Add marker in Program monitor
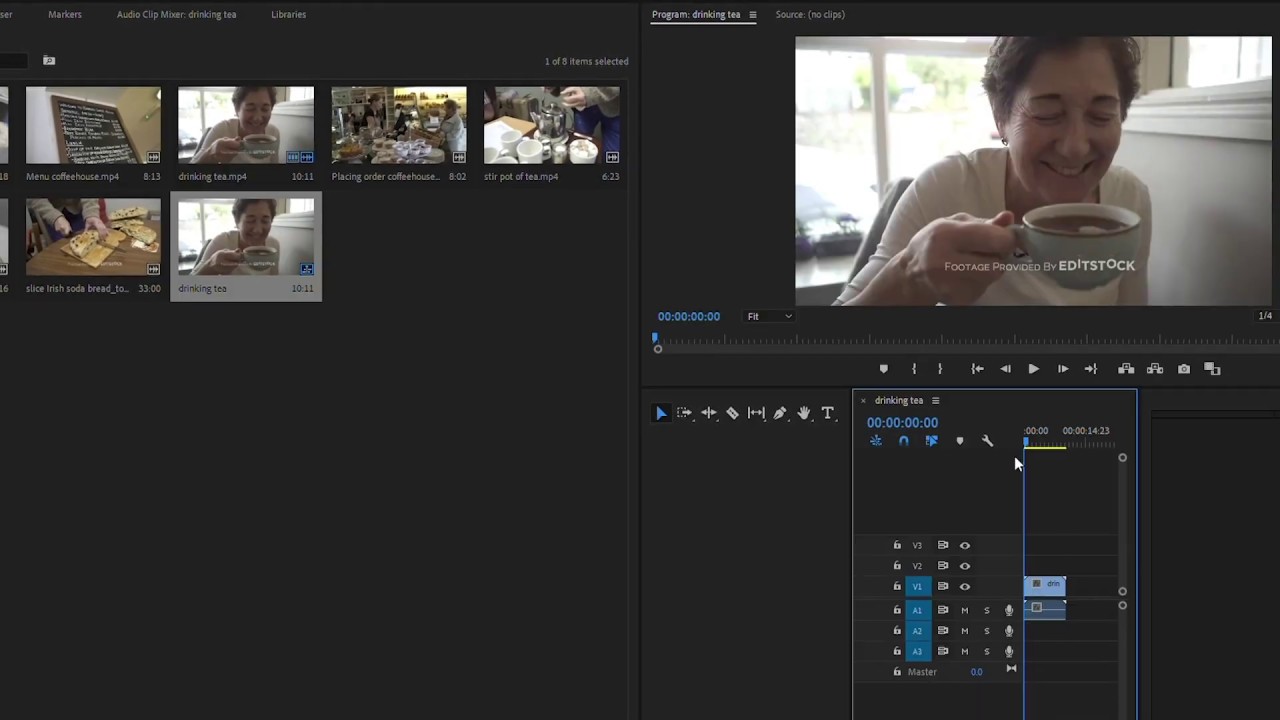 [x=883, y=369]
